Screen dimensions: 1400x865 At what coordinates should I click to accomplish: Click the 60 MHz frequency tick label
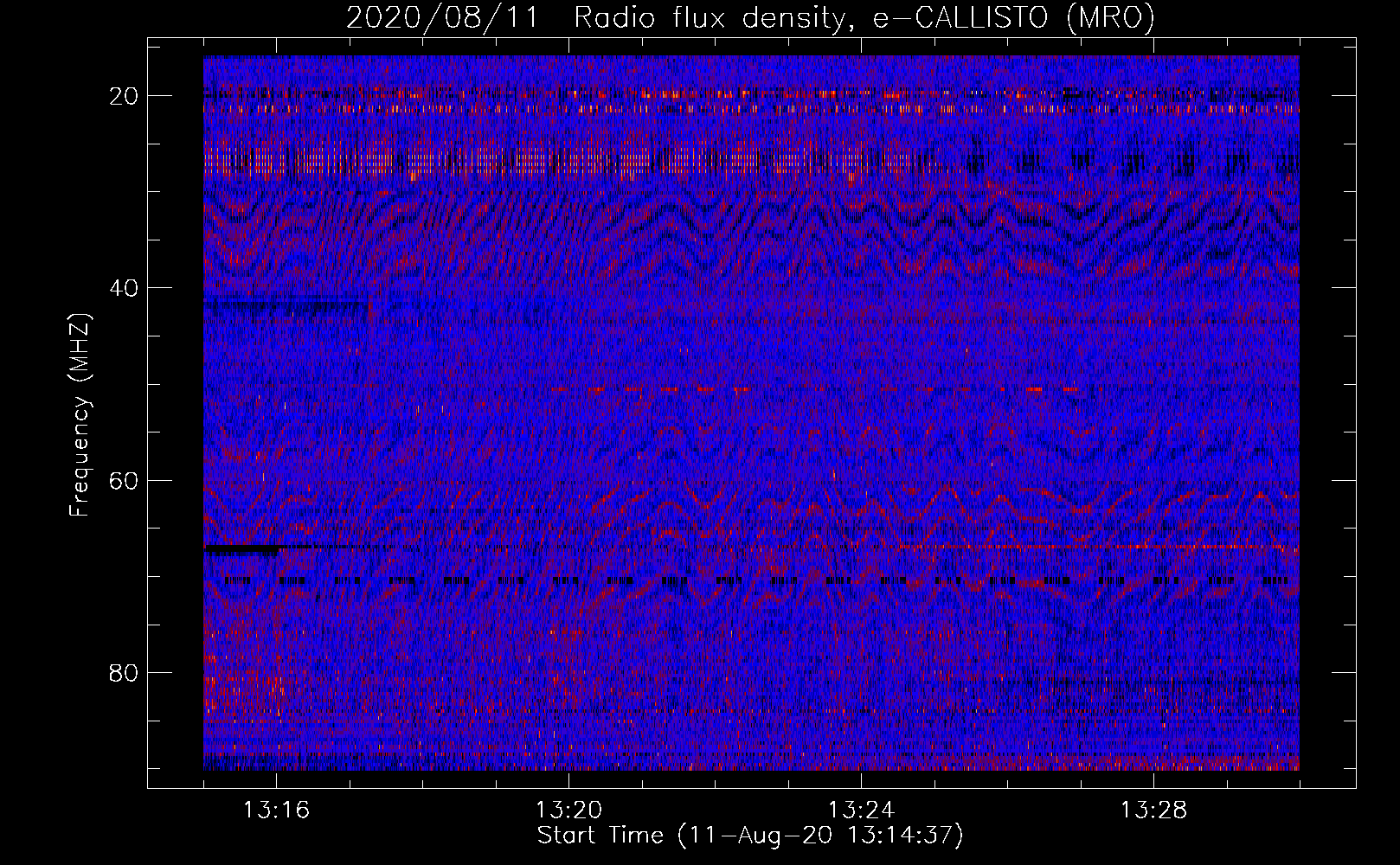coord(125,480)
